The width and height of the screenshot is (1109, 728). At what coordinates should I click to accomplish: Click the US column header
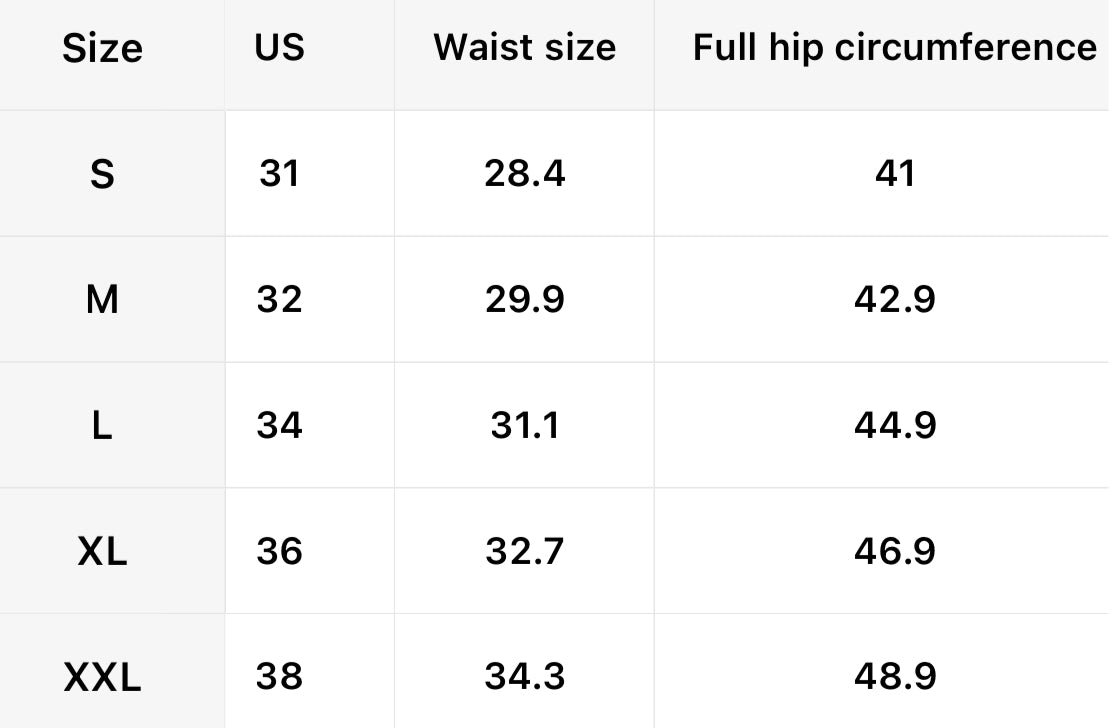pyautogui.click(x=279, y=47)
